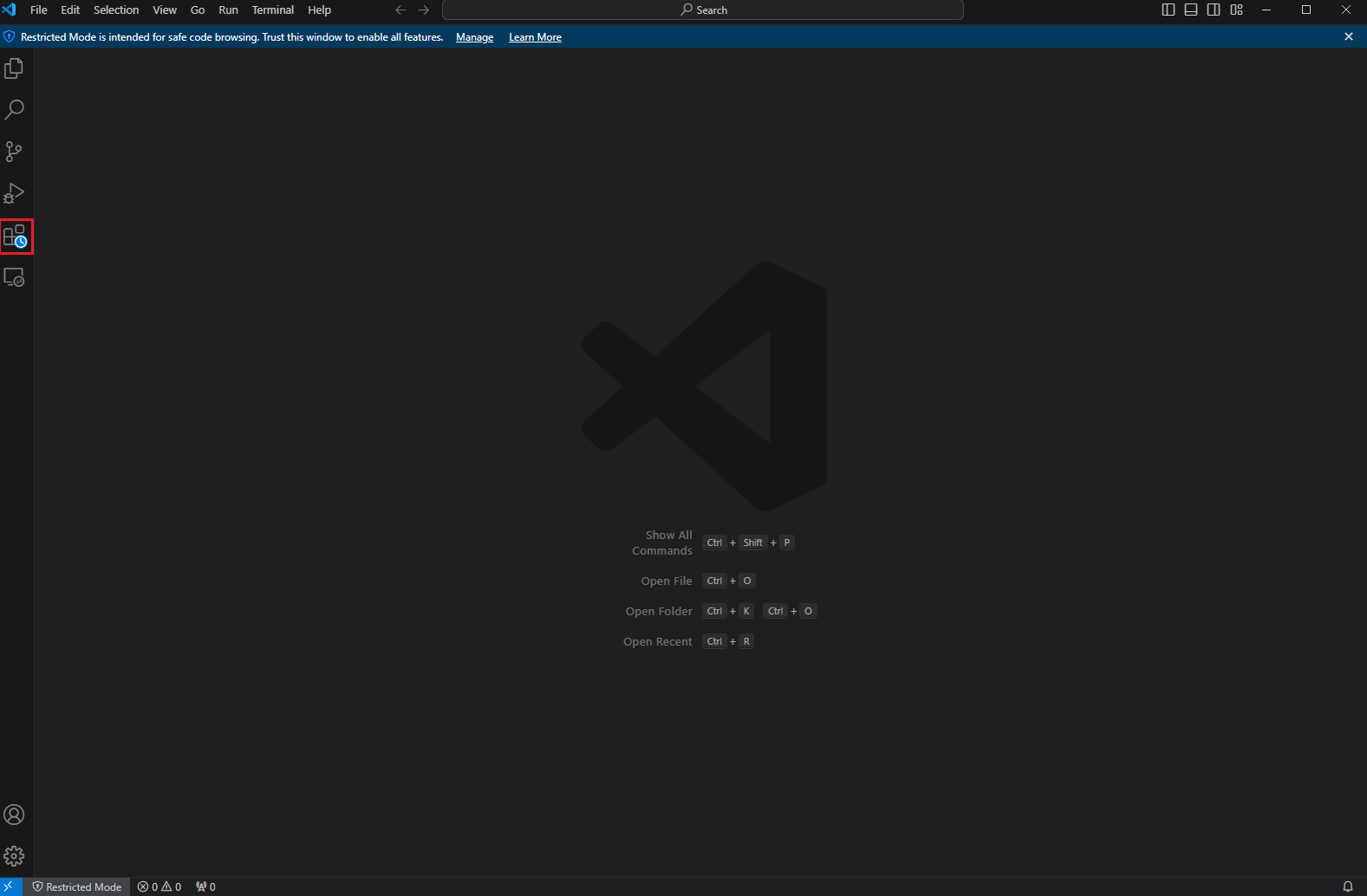The height and width of the screenshot is (896, 1367).
Task: Maximize the VS Code window
Action: click(1306, 10)
